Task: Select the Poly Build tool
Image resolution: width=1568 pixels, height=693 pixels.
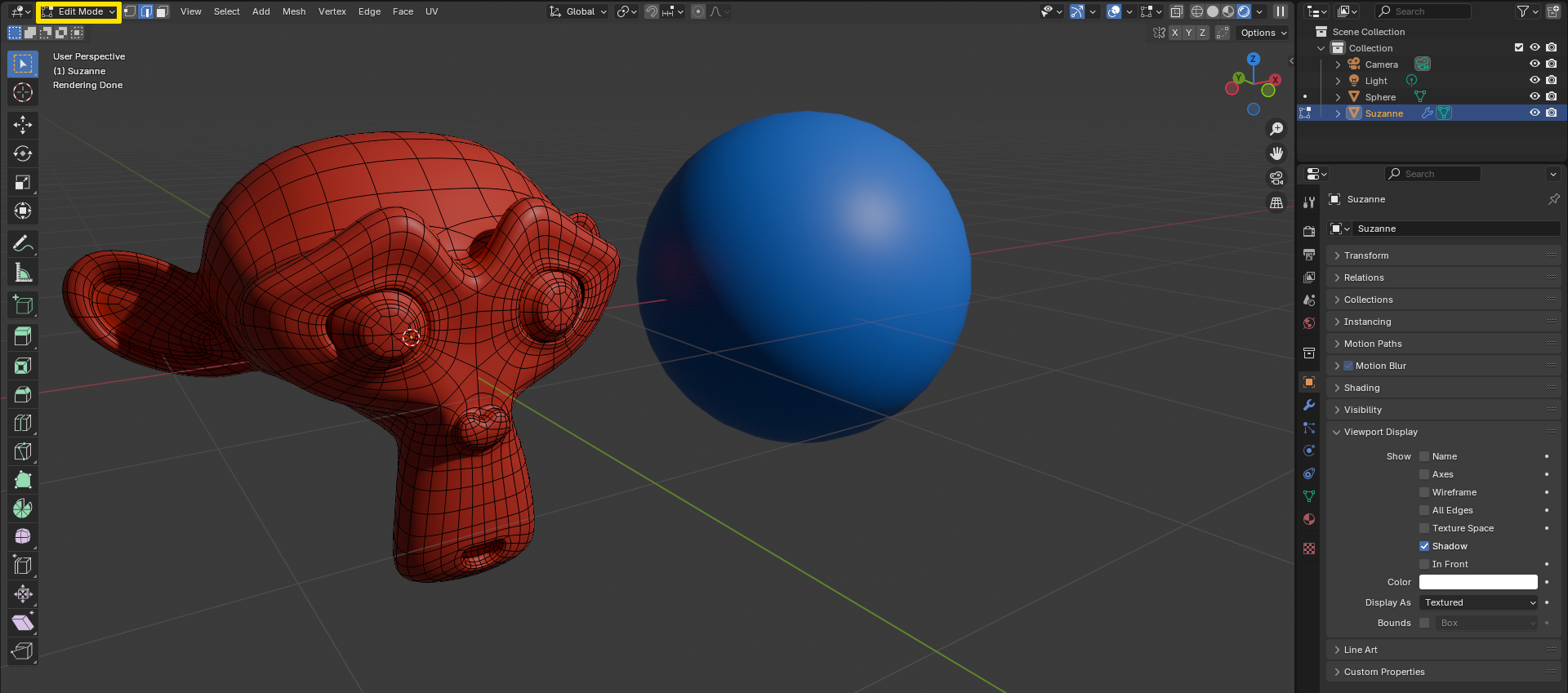Action: pos(23,480)
